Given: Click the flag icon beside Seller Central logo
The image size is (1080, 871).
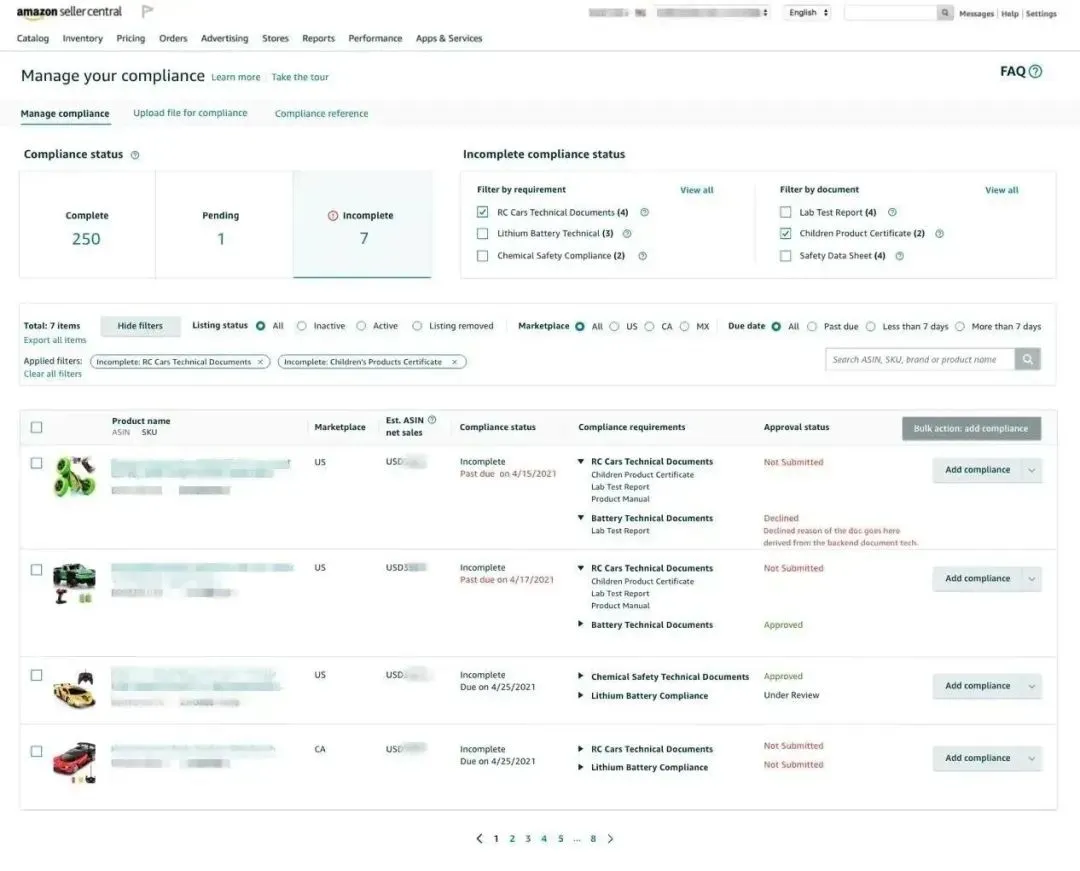Looking at the screenshot, I should click(147, 11).
